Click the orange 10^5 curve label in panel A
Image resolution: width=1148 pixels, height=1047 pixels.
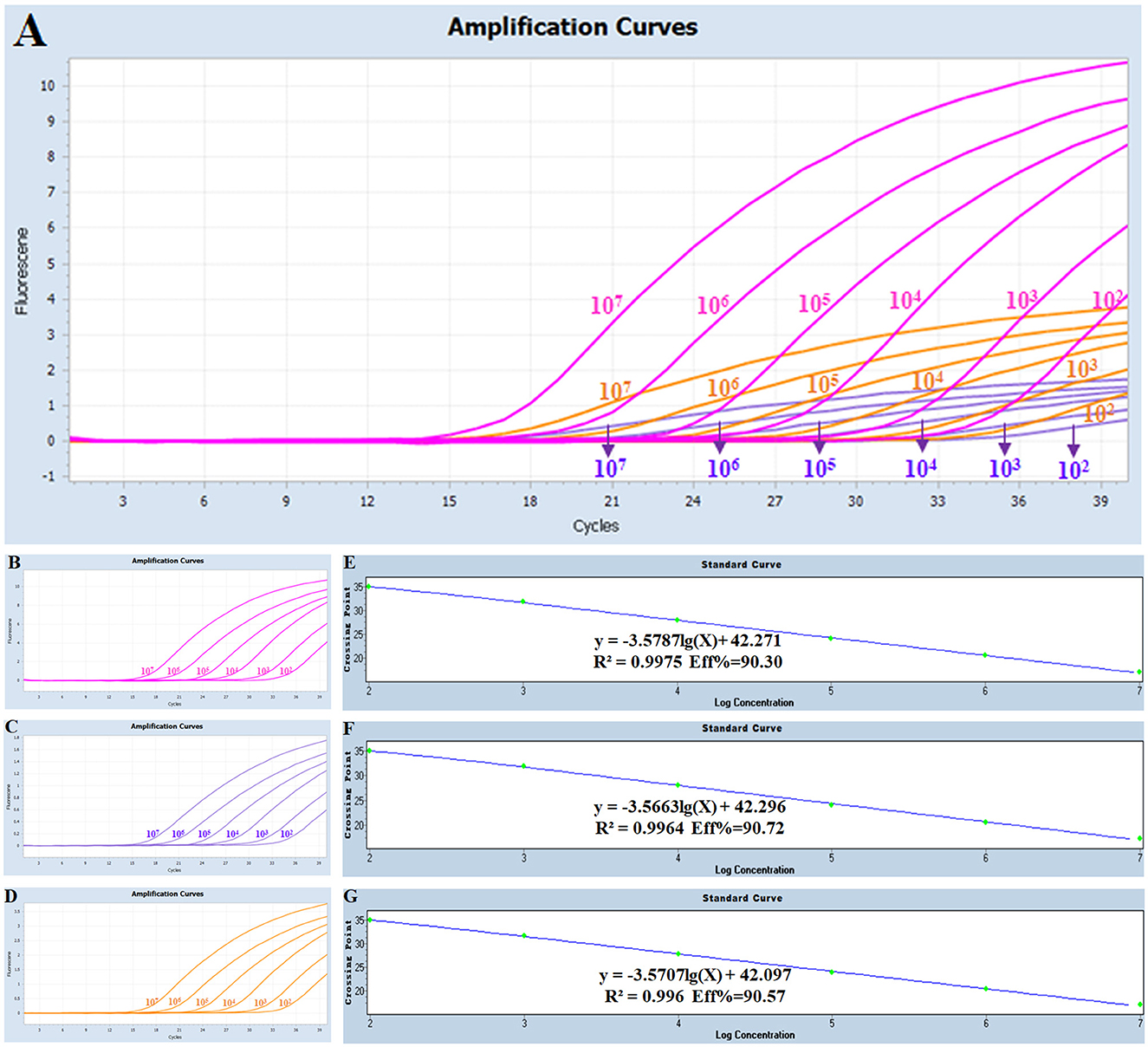point(823,383)
